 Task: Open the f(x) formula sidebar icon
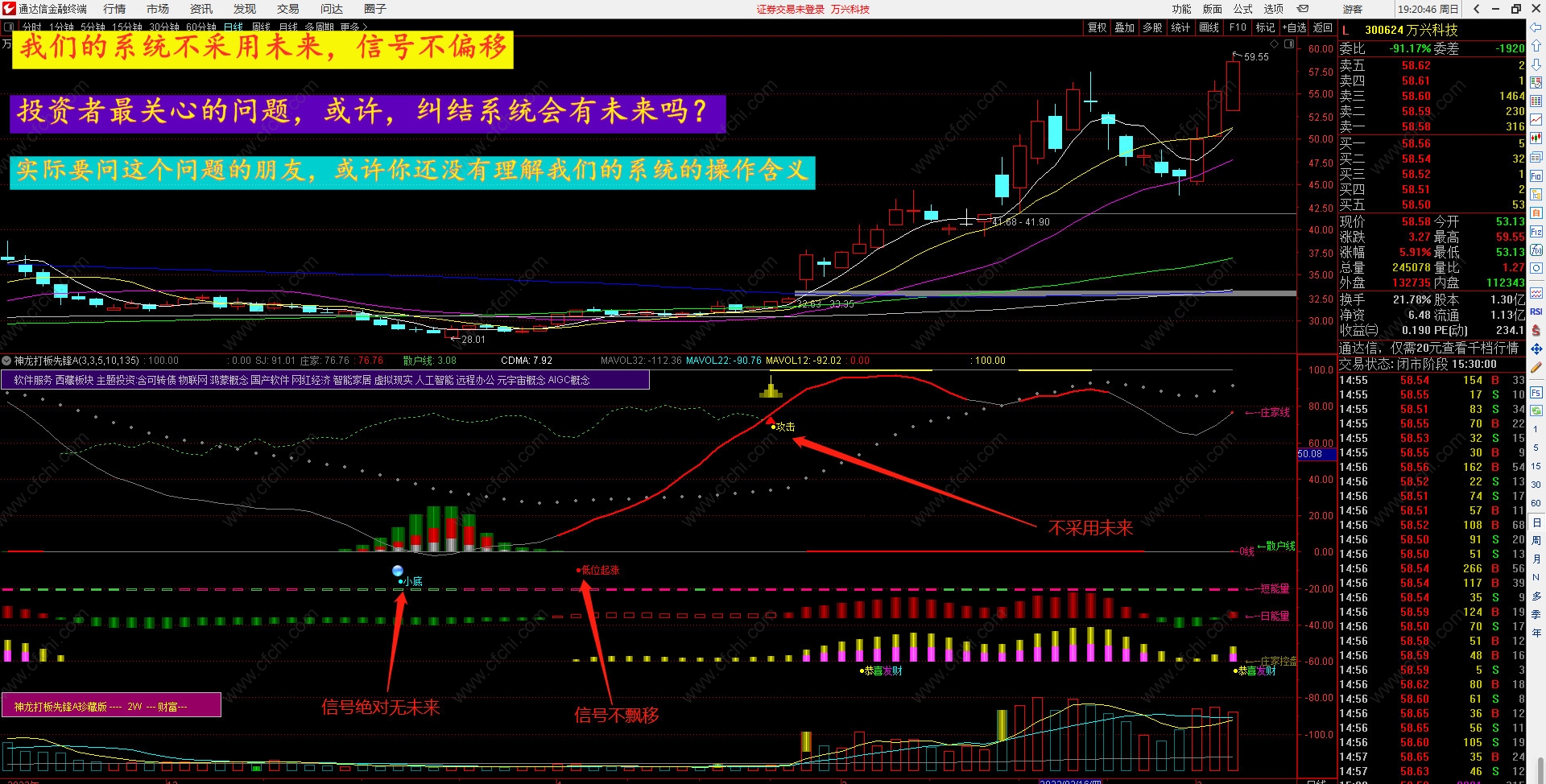(1536, 250)
